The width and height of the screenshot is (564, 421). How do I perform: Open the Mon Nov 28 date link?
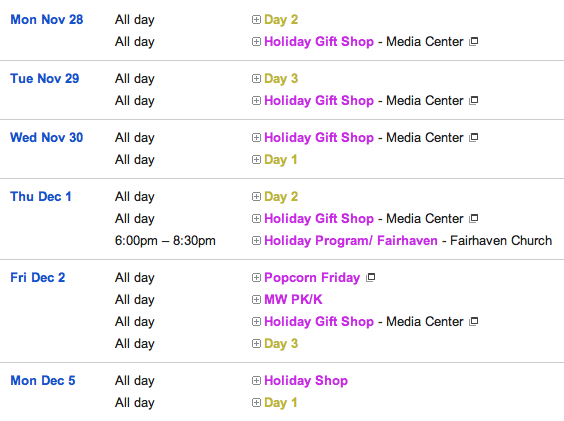[47, 19]
